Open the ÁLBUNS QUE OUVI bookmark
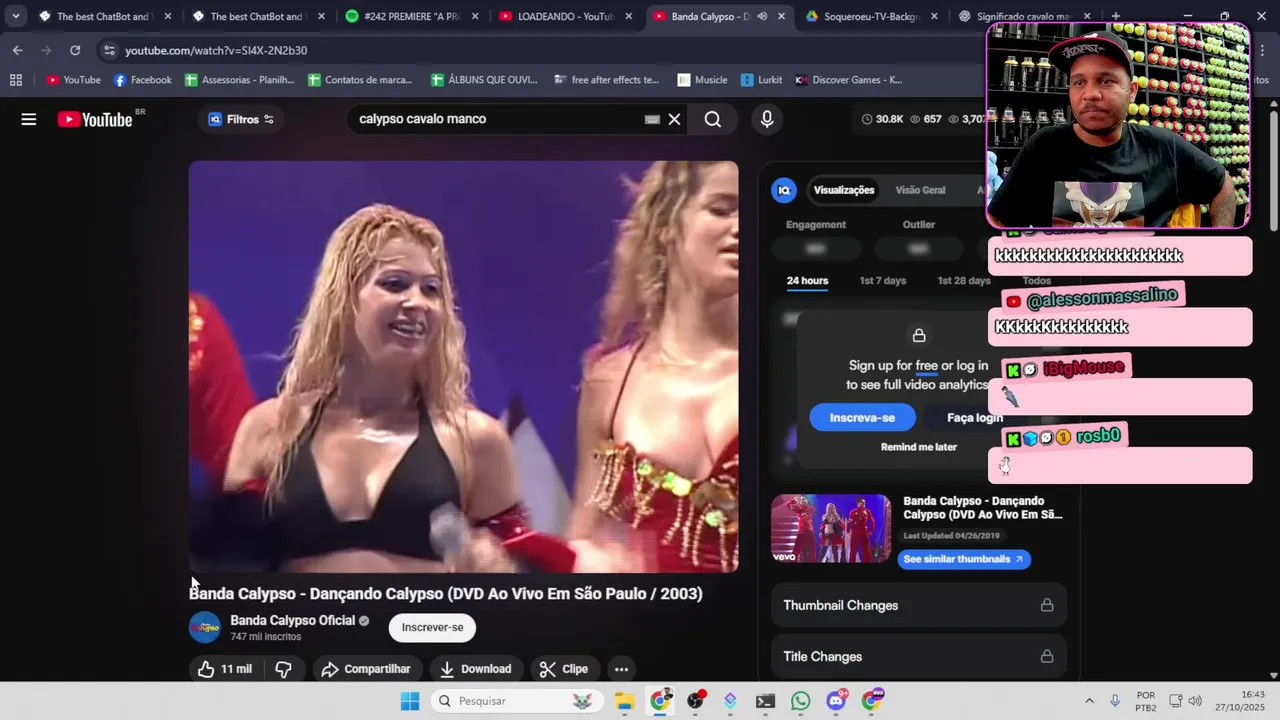This screenshot has height=720, width=1280. pos(484,80)
